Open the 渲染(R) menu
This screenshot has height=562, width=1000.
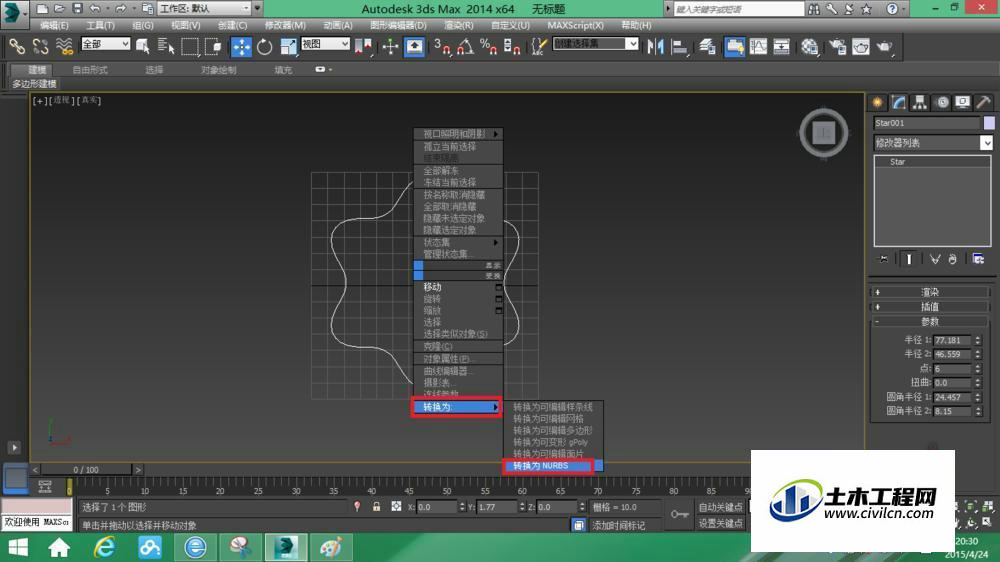(459, 25)
